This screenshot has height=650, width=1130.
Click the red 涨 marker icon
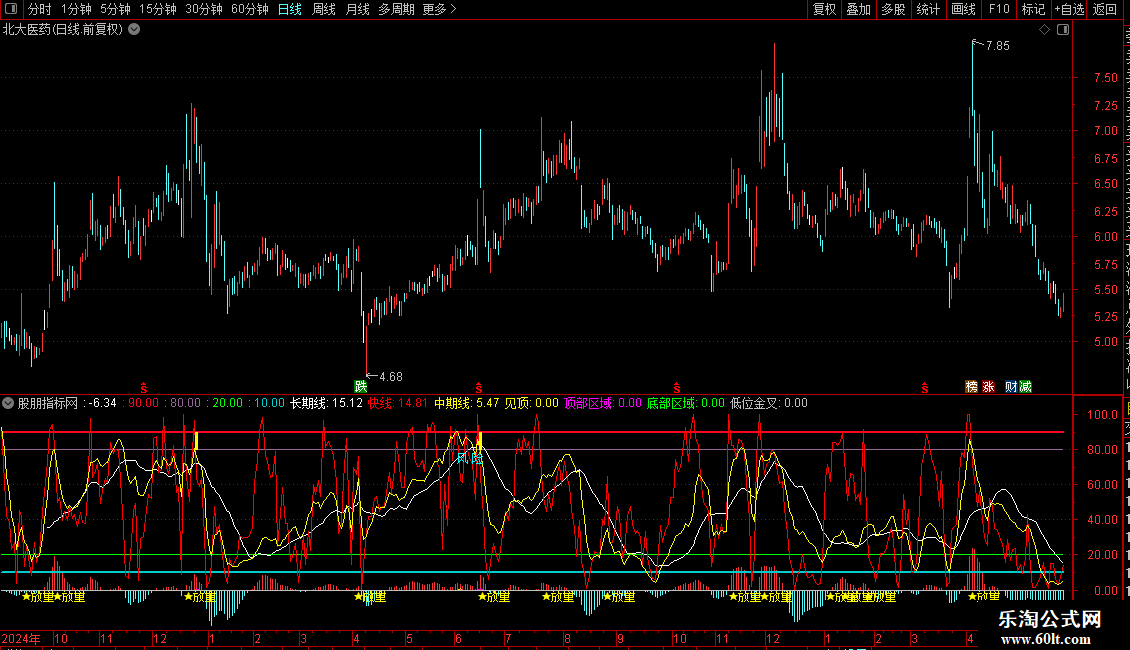pos(988,387)
